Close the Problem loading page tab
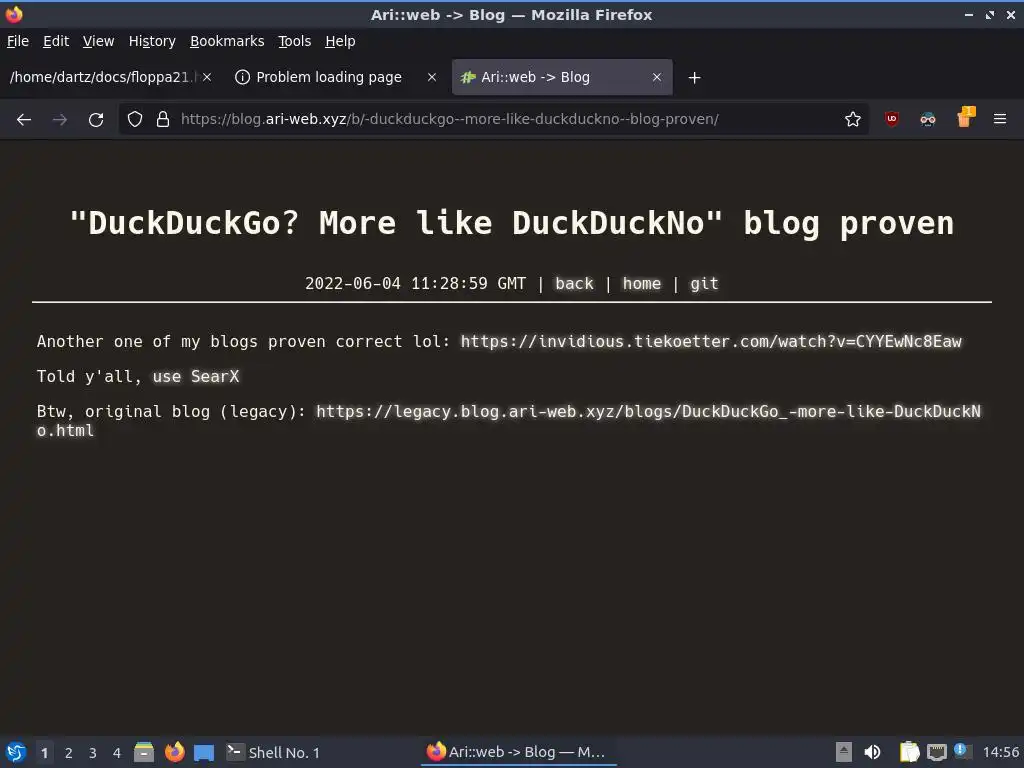 [x=432, y=77]
